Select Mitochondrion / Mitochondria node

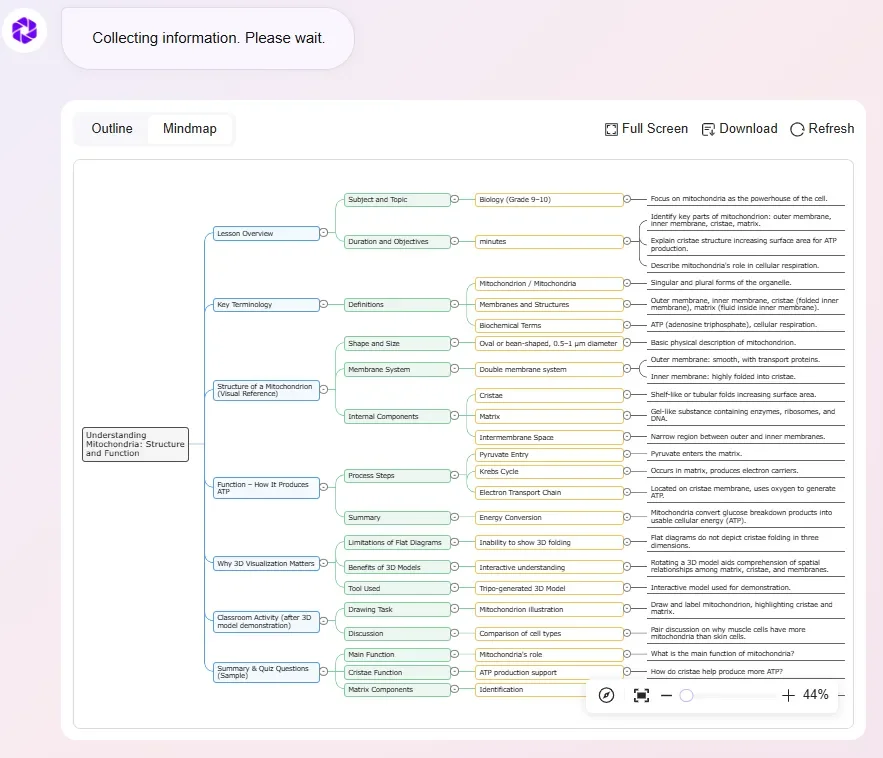(x=549, y=284)
